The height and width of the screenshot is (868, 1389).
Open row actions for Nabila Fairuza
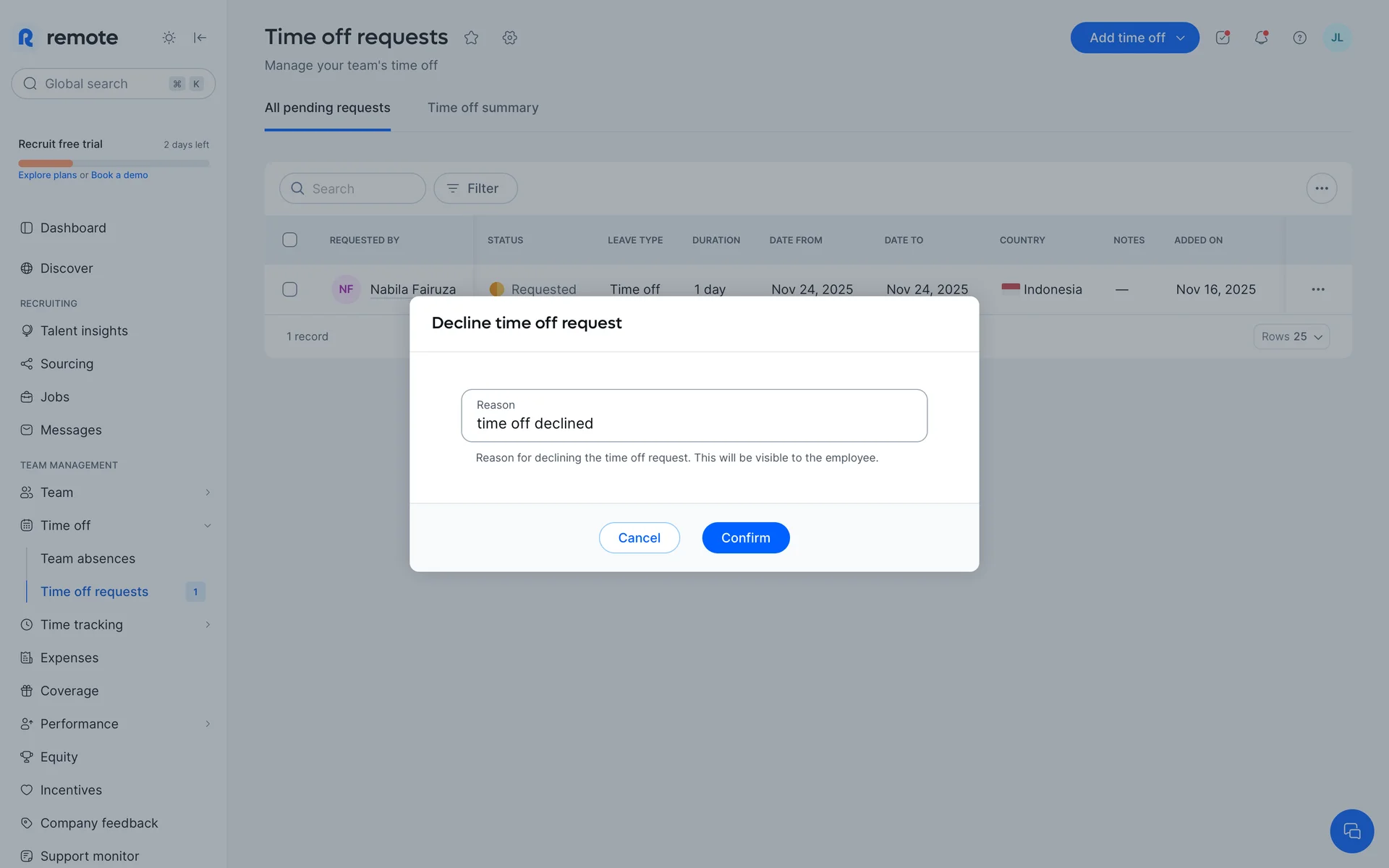tap(1317, 289)
